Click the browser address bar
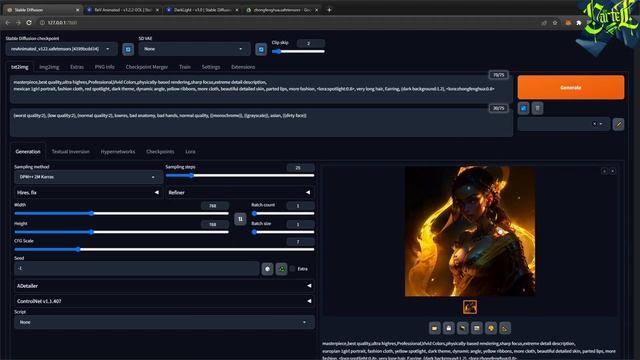The image size is (640, 360). (x=286, y=23)
